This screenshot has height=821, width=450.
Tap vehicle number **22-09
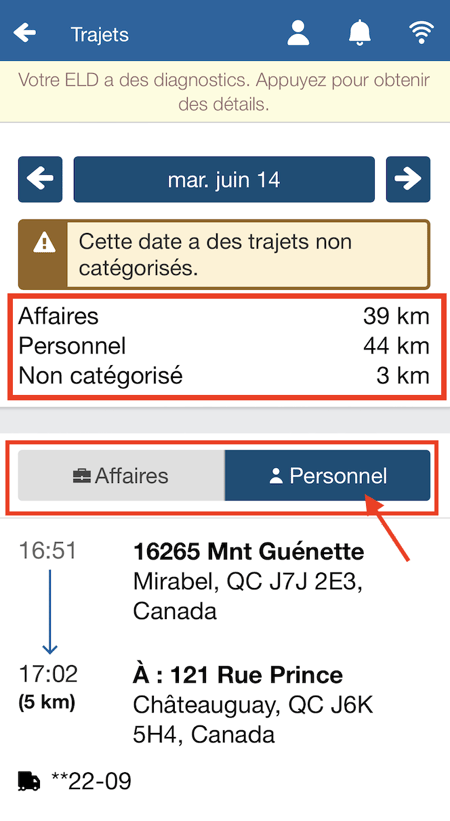tap(91, 782)
